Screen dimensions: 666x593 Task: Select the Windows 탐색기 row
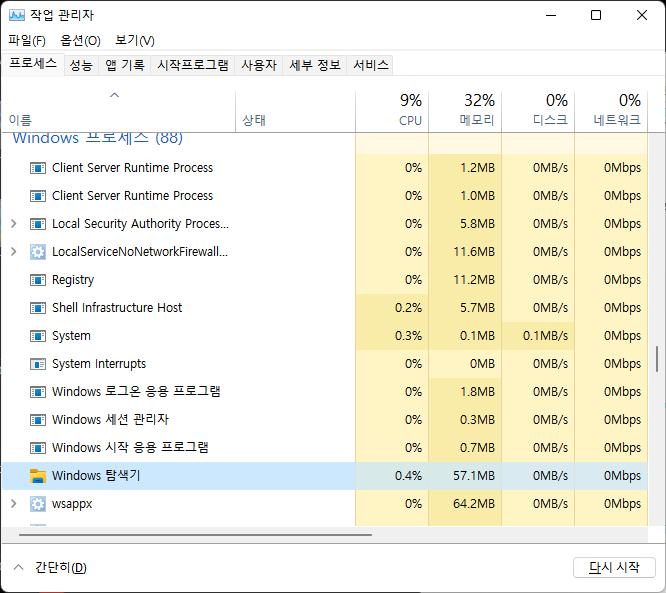click(325, 476)
